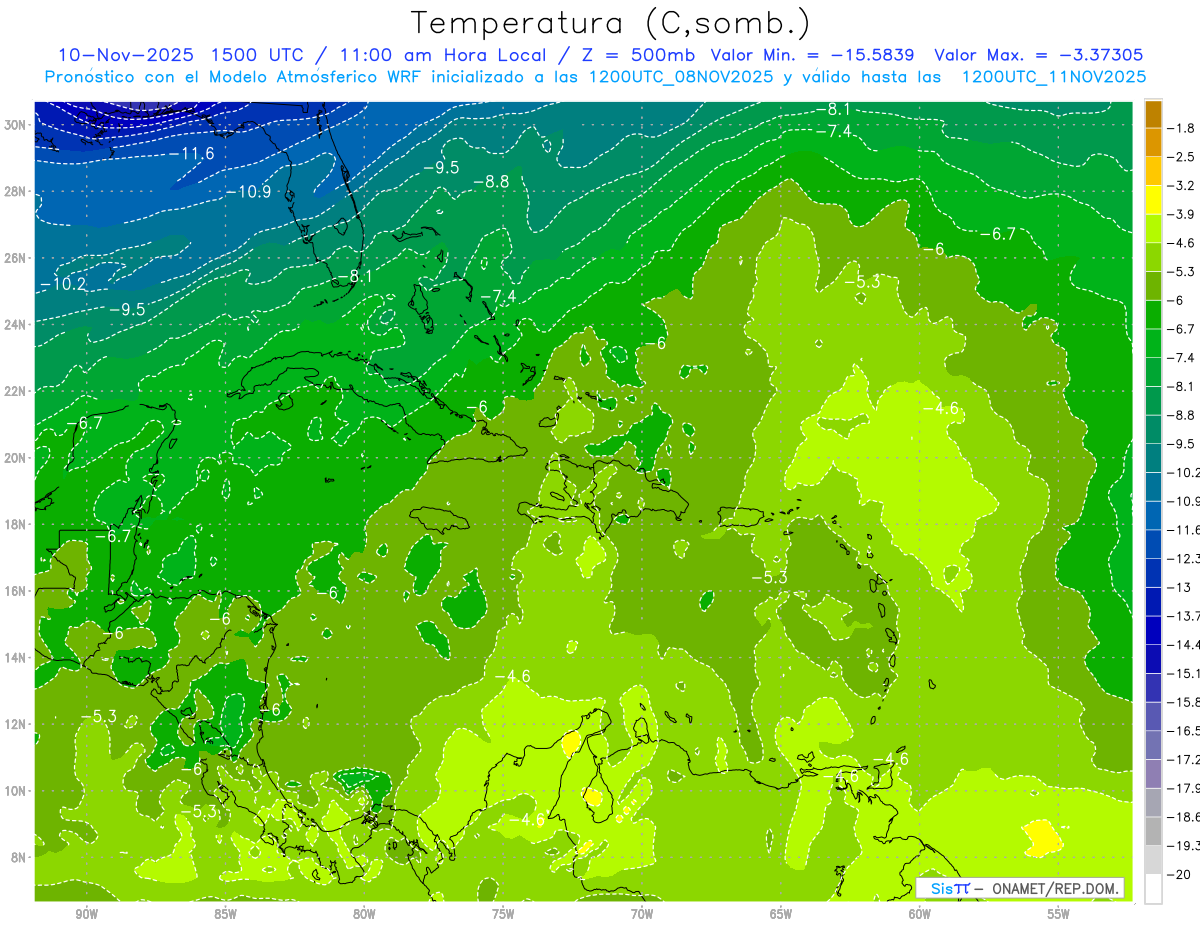Click the '65W' longitude axis label
This screenshot has height=927, width=1200.
781,914
